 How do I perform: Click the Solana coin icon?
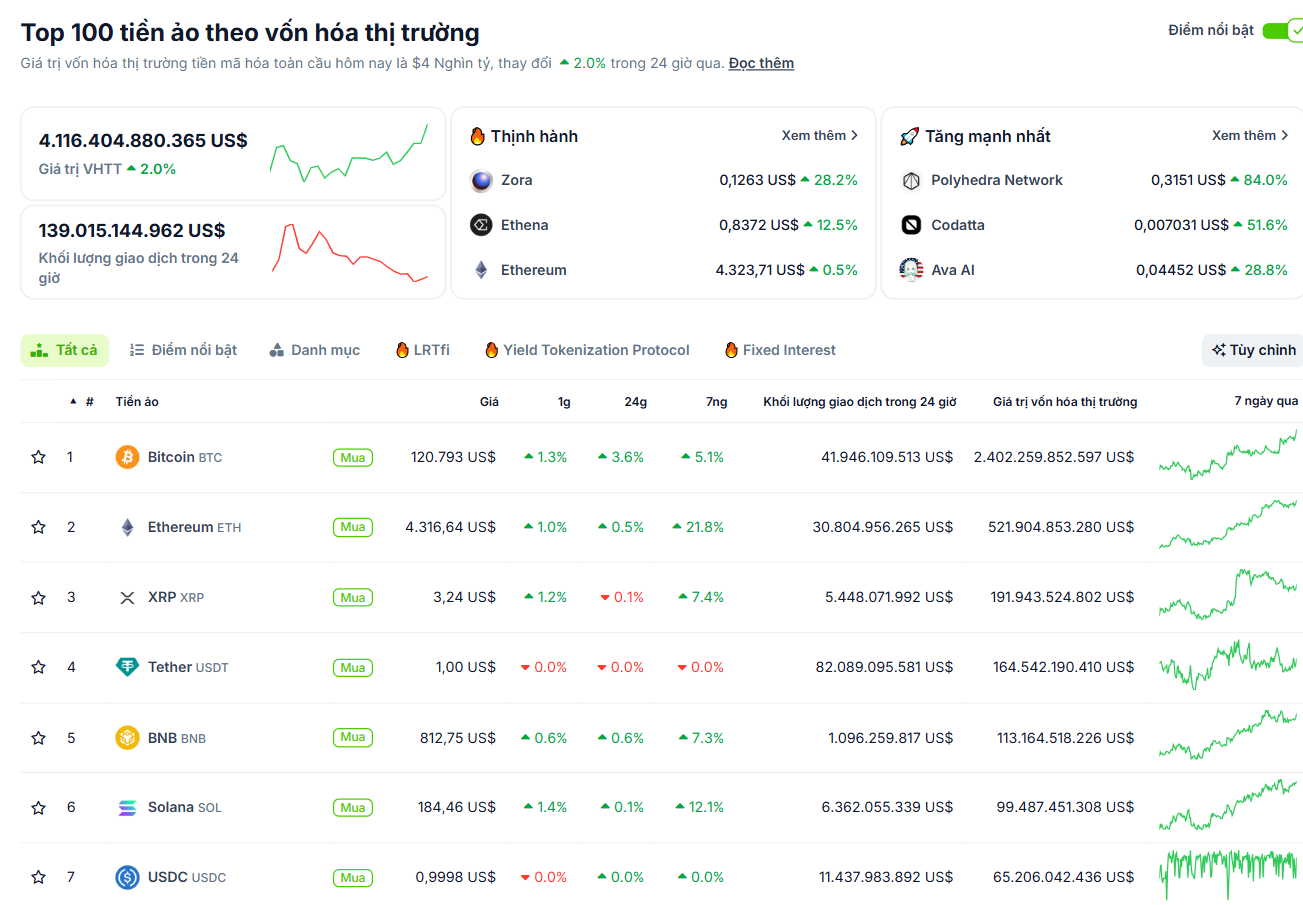[x=128, y=807]
